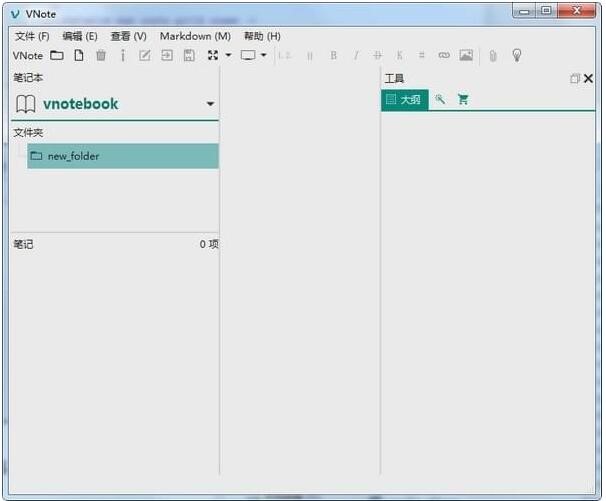Screen dimensions: 606x501
Task: Select the new_folder item in folder list
Action: coord(73,156)
